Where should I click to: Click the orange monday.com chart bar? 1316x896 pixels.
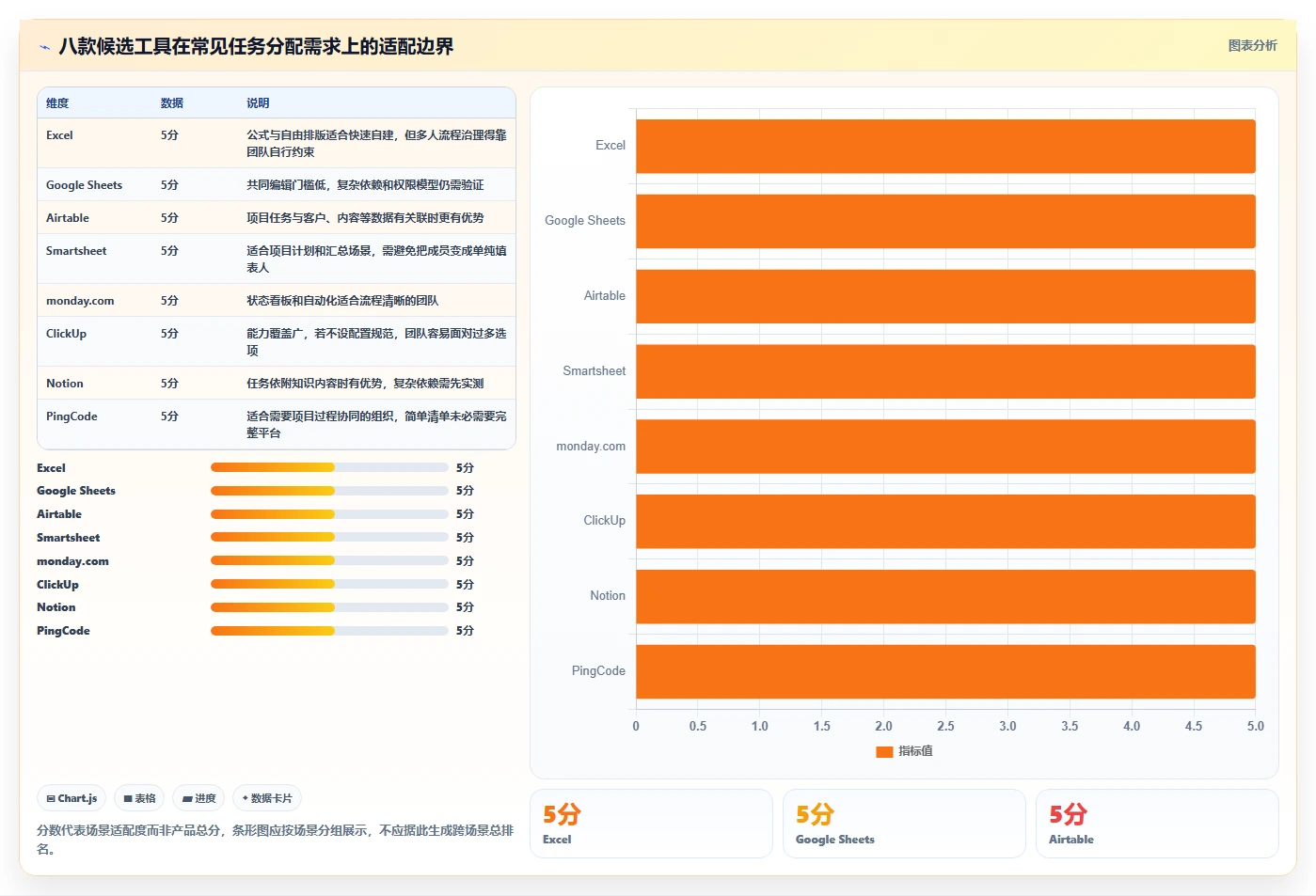tap(945, 447)
